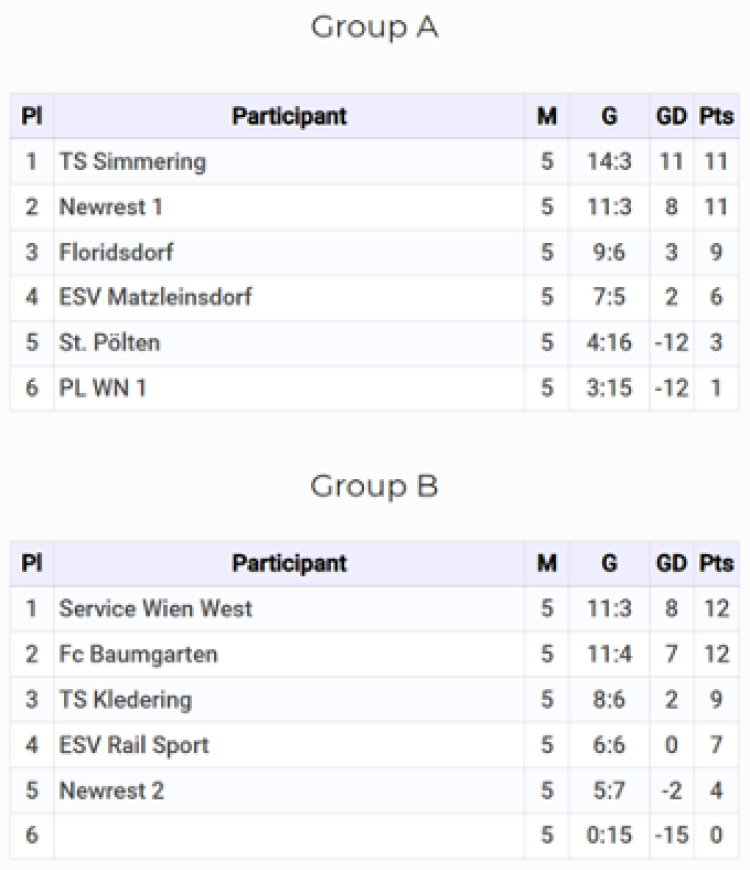Click the Participant header in Group B table

tap(289, 564)
